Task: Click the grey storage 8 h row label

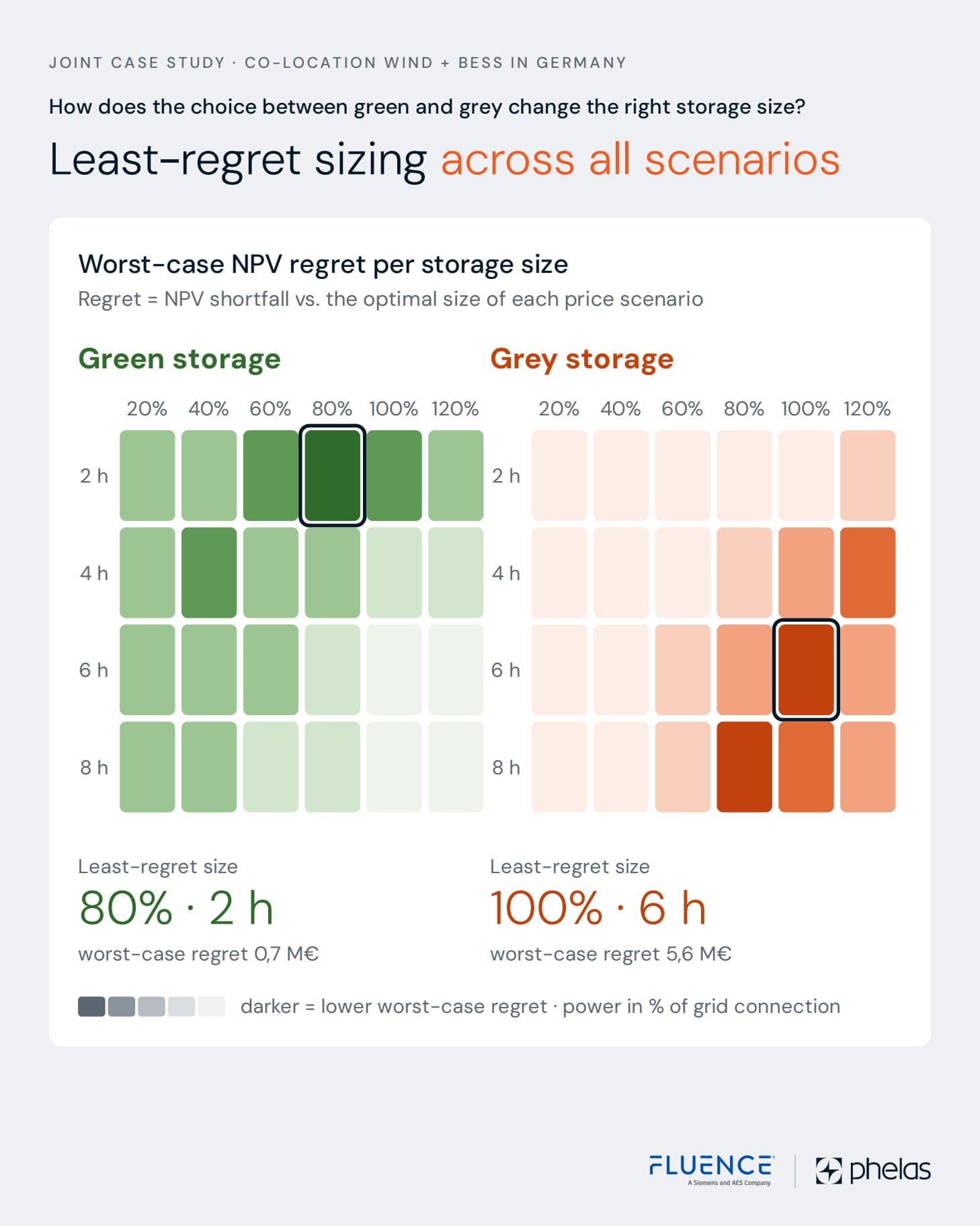Action: coord(506,767)
